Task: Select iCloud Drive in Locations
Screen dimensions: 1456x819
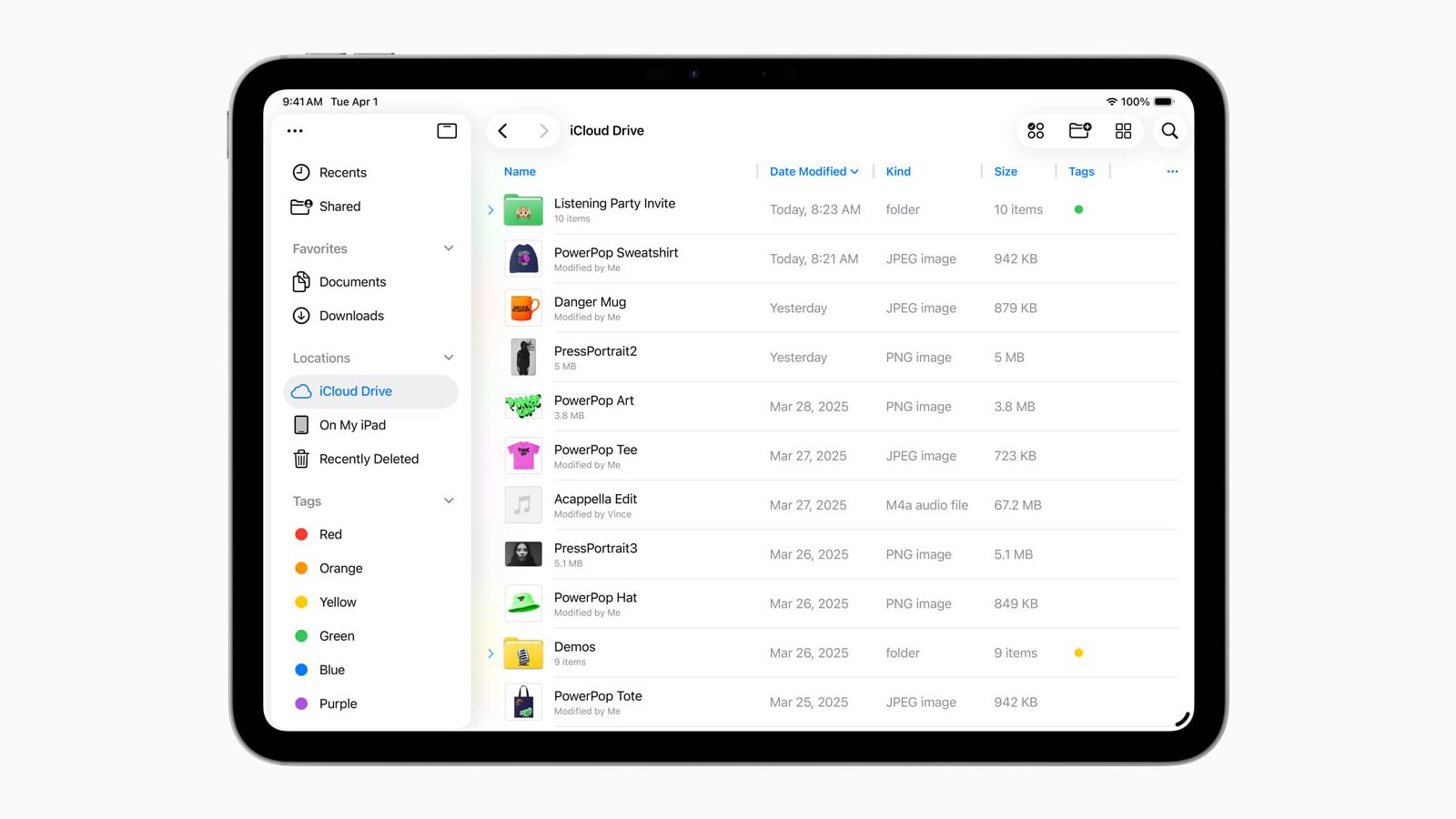Action: pos(356,390)
